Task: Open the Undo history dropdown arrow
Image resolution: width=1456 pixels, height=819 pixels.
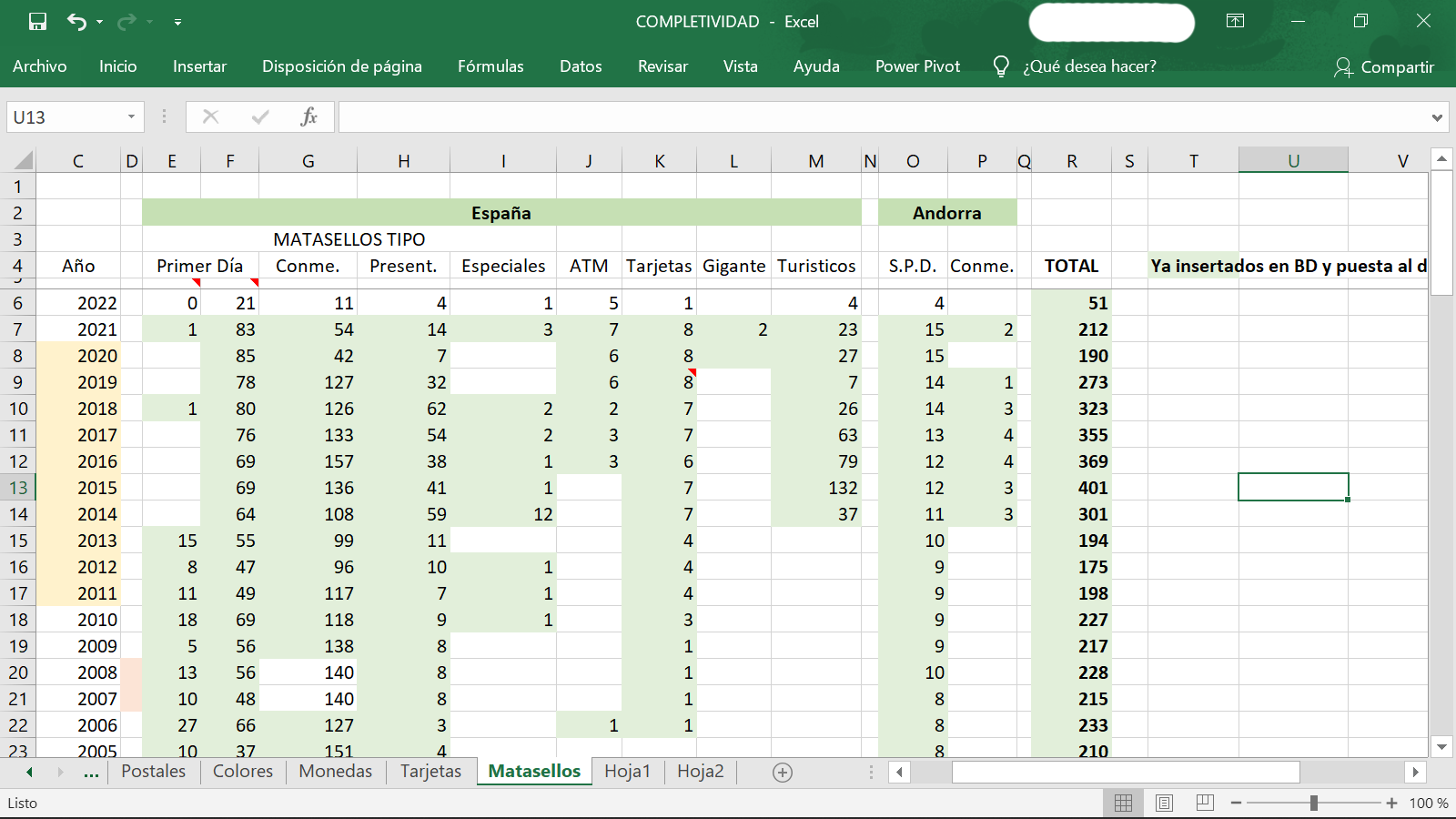Action: coord(99,22)
